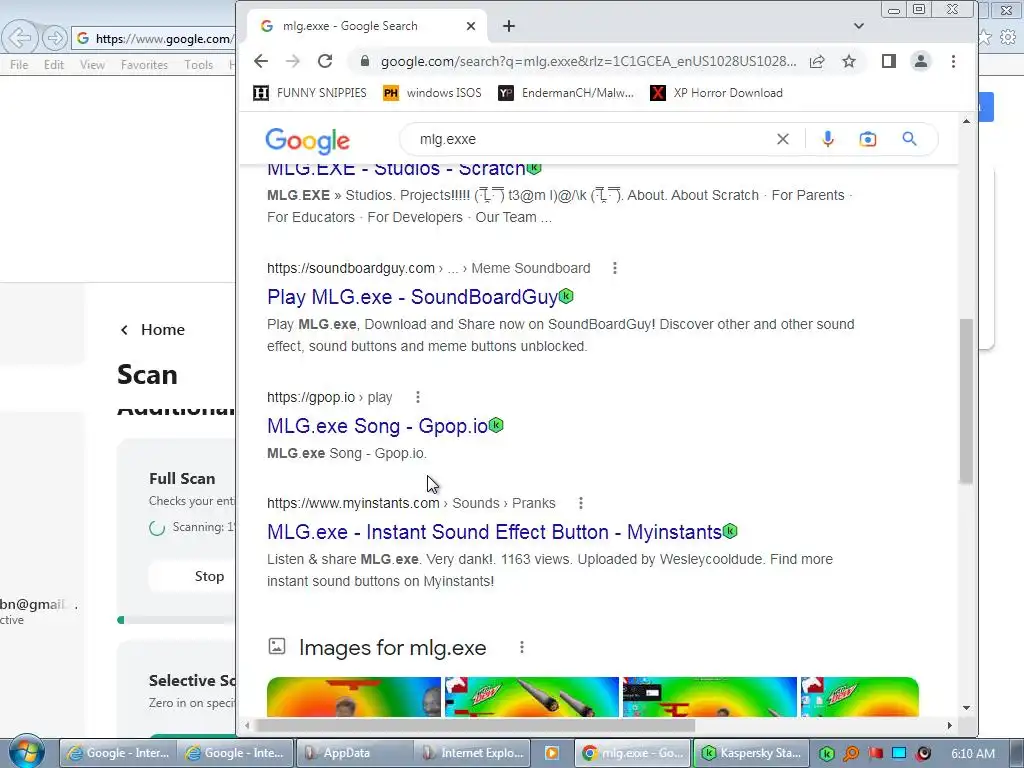
Task: Open options for myinstants.com result
Action: (x=581, y=503)
